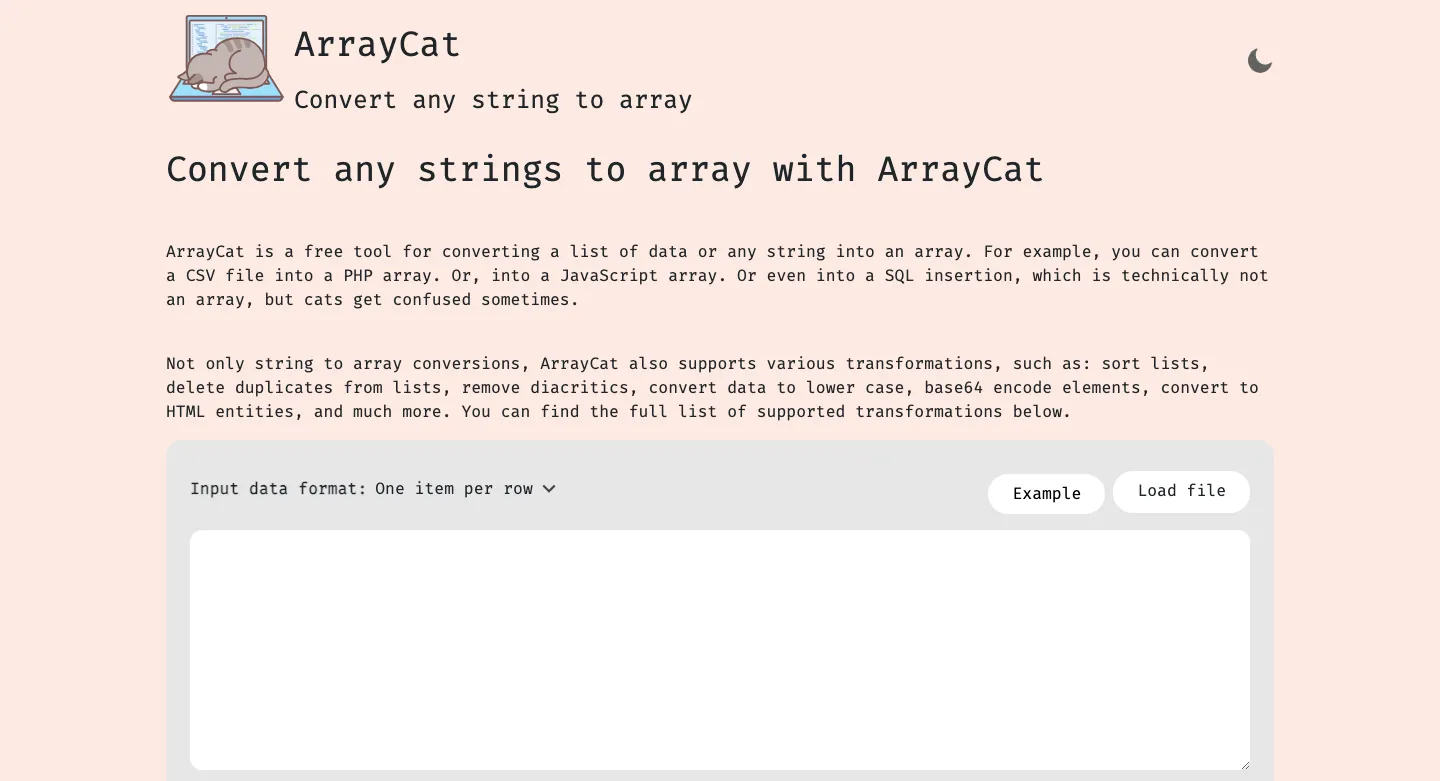Click the "Convert any string to array" tagline
The height and width of the screenshot is (781, 1440).
click(x=492, y=100)
